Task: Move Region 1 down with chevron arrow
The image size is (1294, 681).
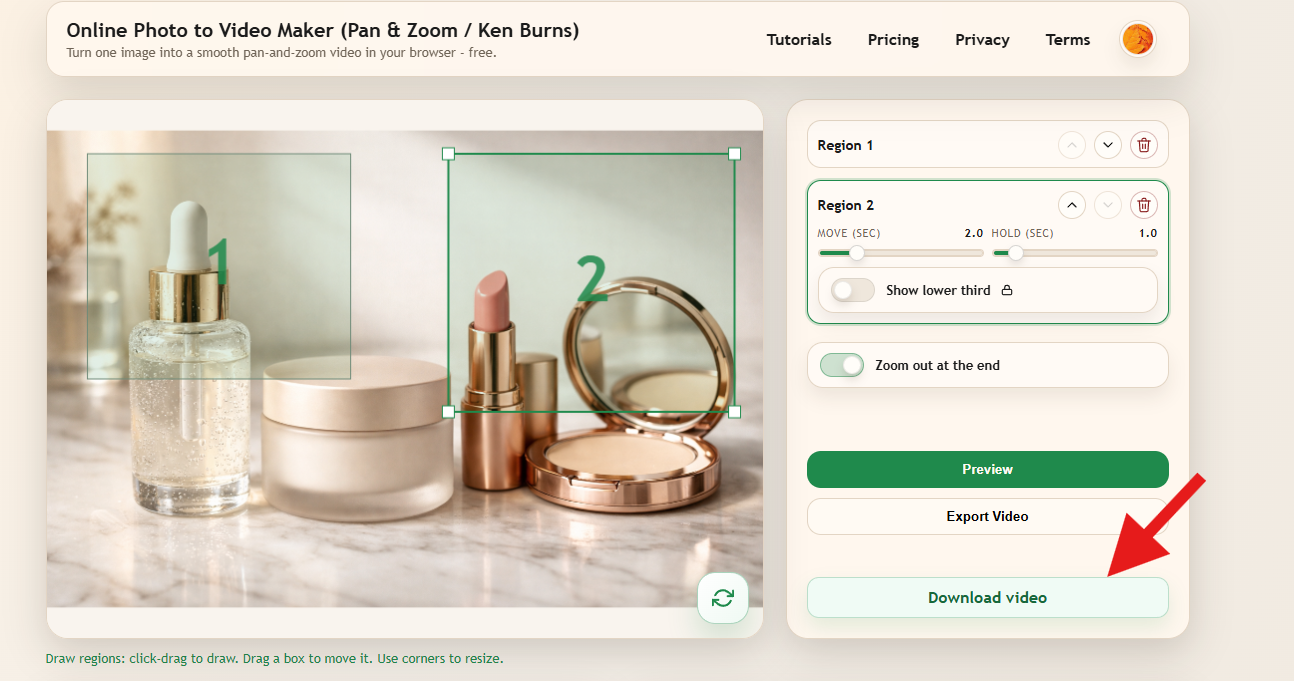Action: (1107, 145)
